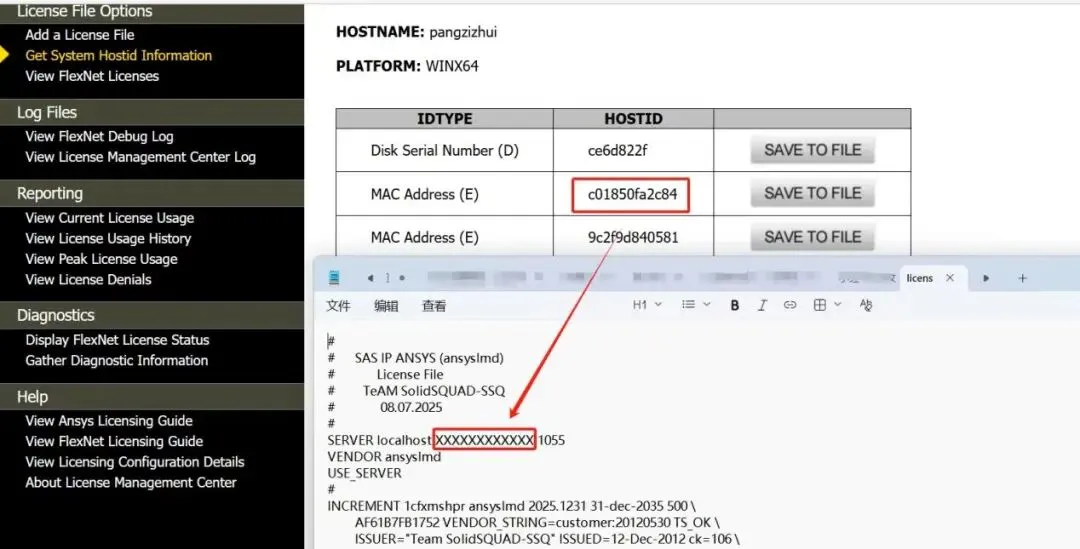Click the 08.07.2025 date line
Image resolution: width=1080 pixels, height=549 pixels.
click(x=411, y=408)
